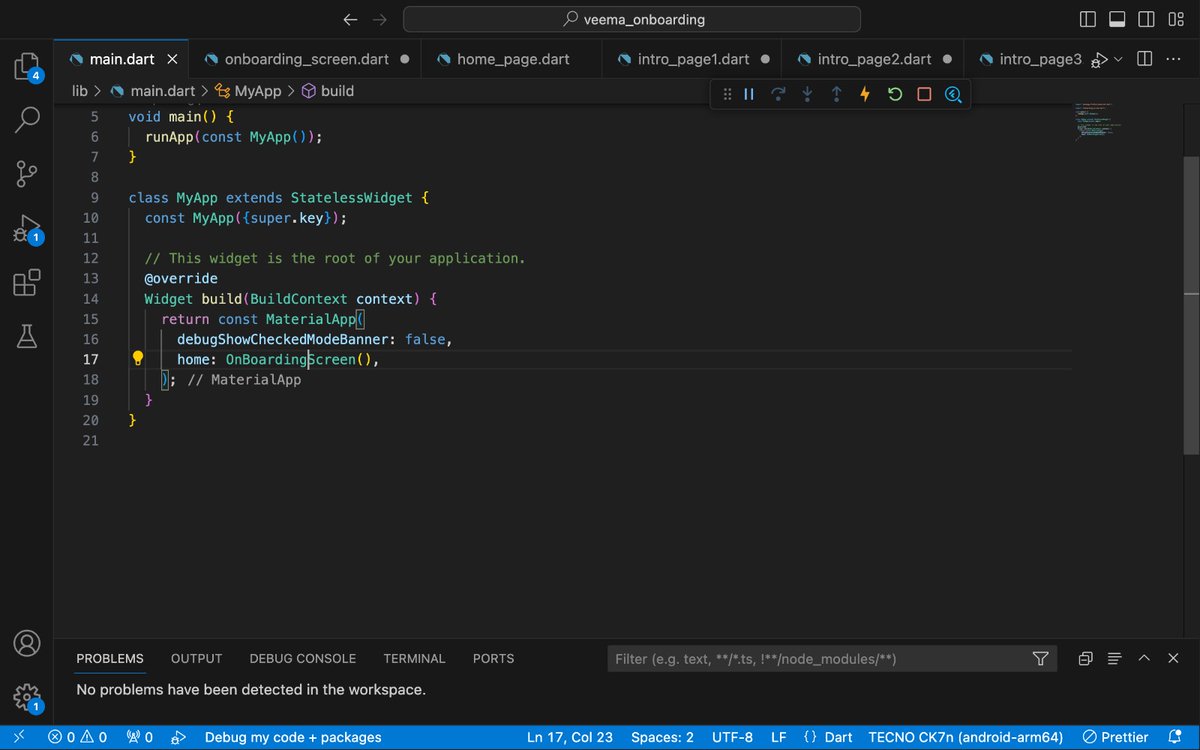Open Customize Layout icon
The image size is (1200, 750).
tap(1175, 19)
